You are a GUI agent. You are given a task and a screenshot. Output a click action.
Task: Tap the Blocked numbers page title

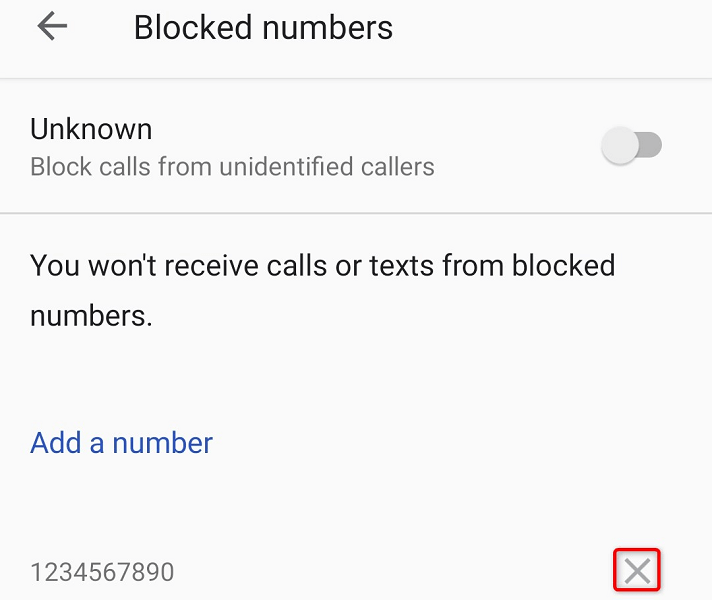(x=263, y=27)
